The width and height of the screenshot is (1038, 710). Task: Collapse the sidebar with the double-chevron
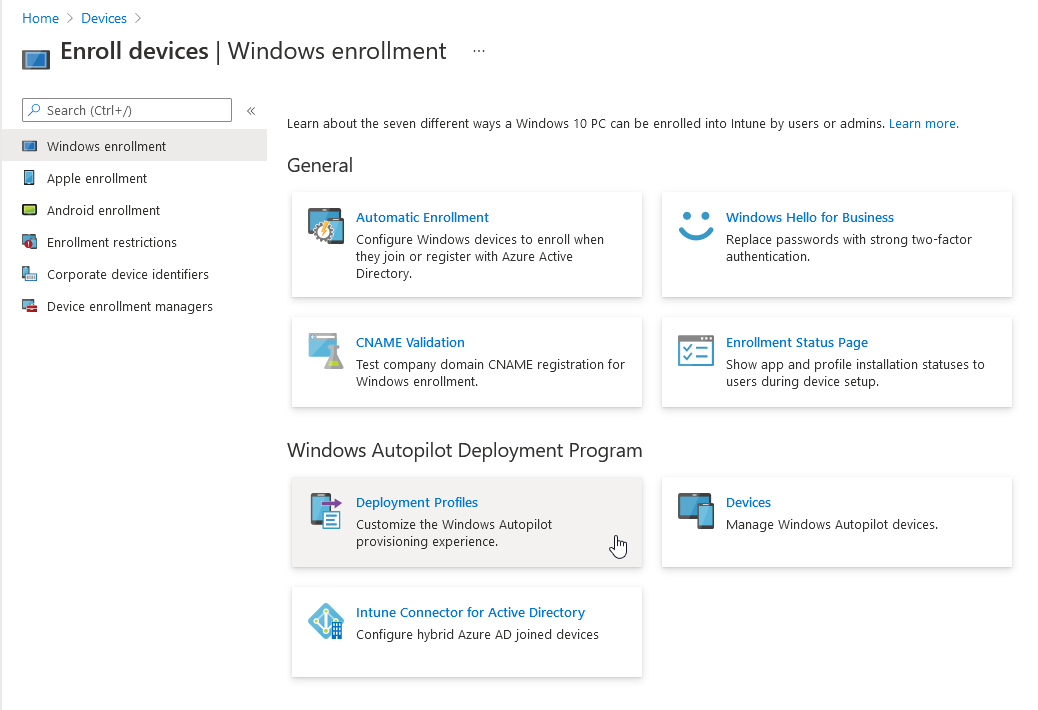coord(251,111)
